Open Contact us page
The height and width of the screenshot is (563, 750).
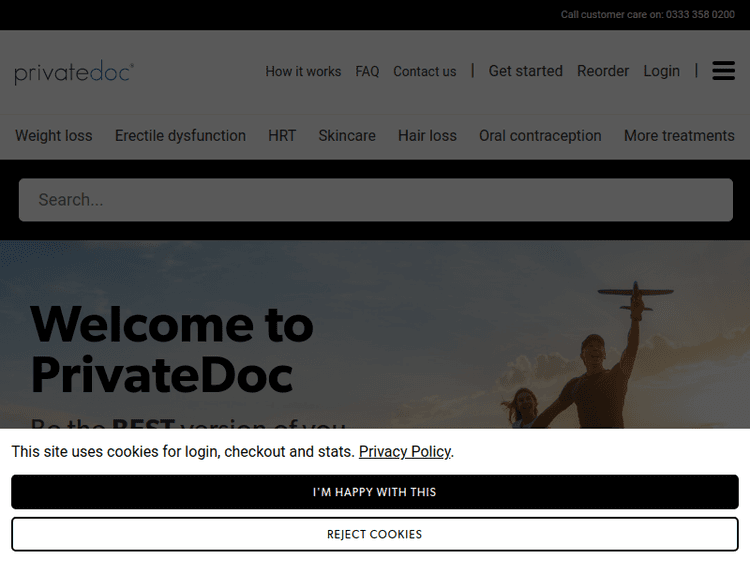pyautogui.click(x=425, y=71)
